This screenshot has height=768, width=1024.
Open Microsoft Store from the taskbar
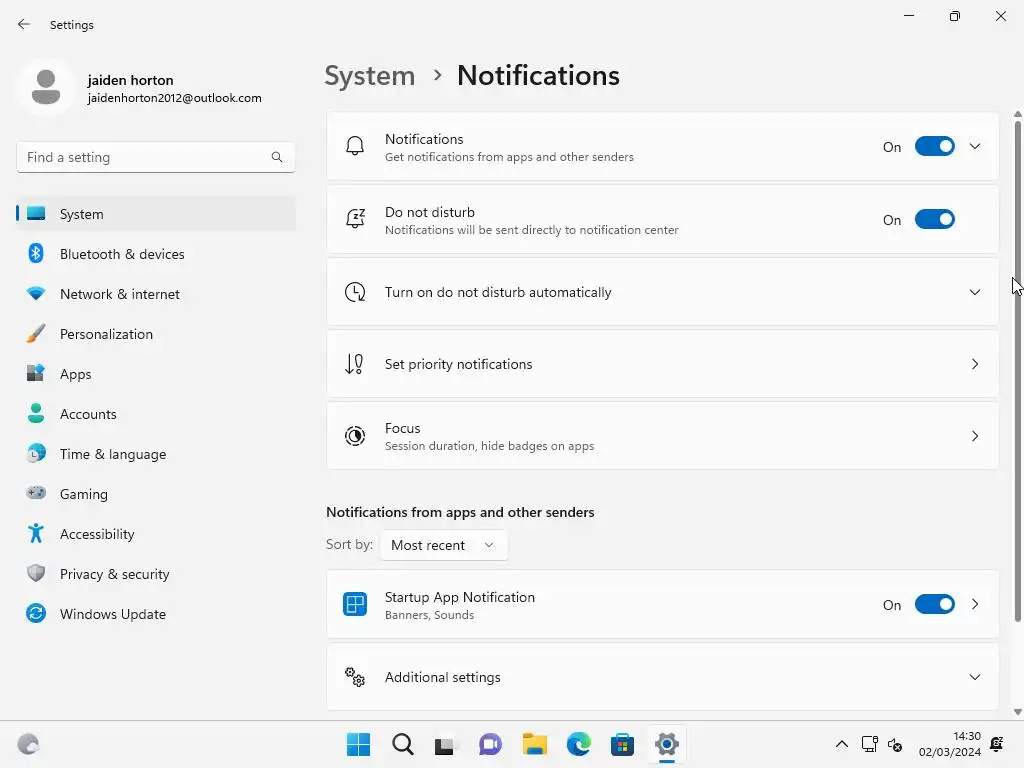click(622, 744)
